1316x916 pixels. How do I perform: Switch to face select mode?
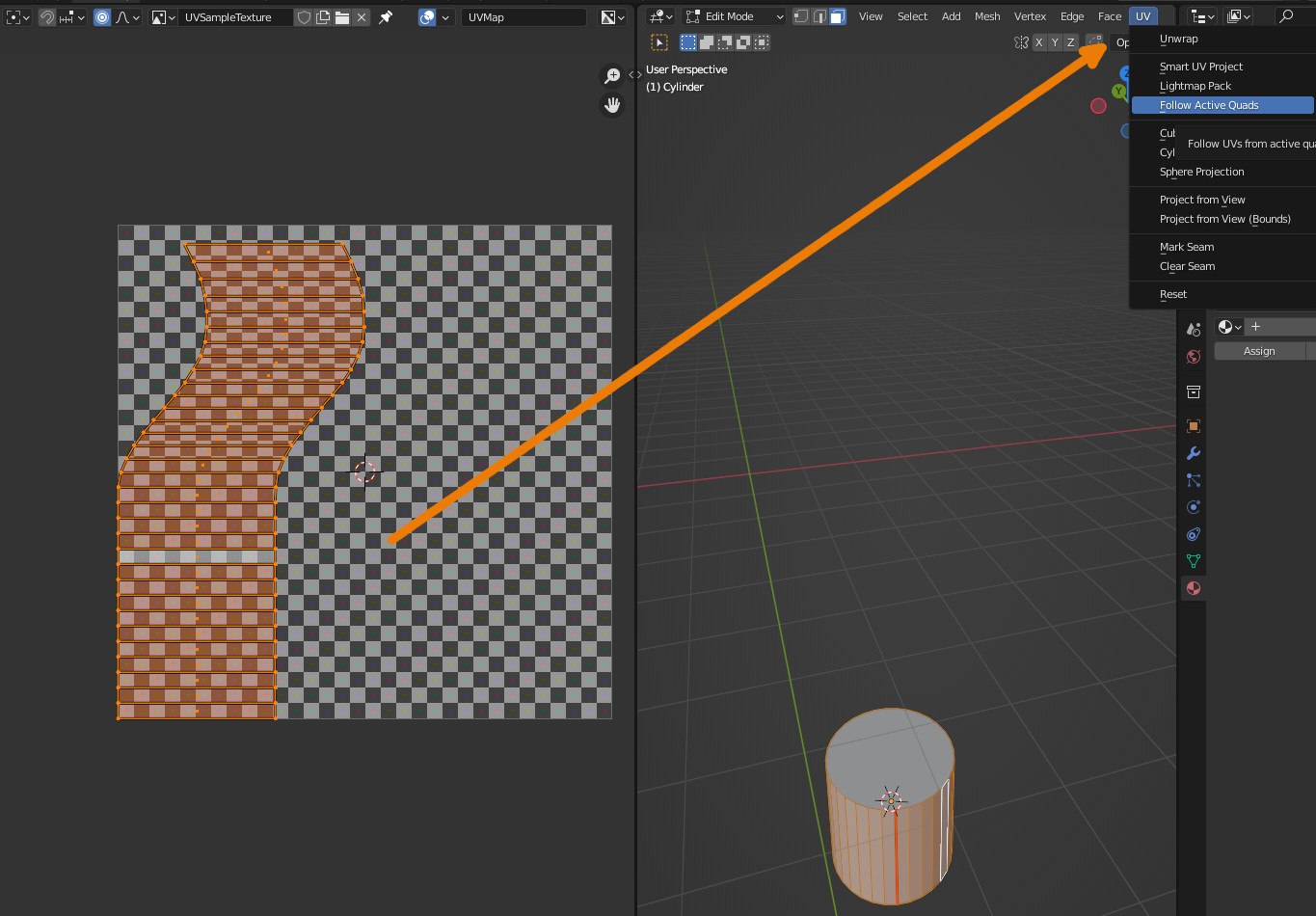838,16
